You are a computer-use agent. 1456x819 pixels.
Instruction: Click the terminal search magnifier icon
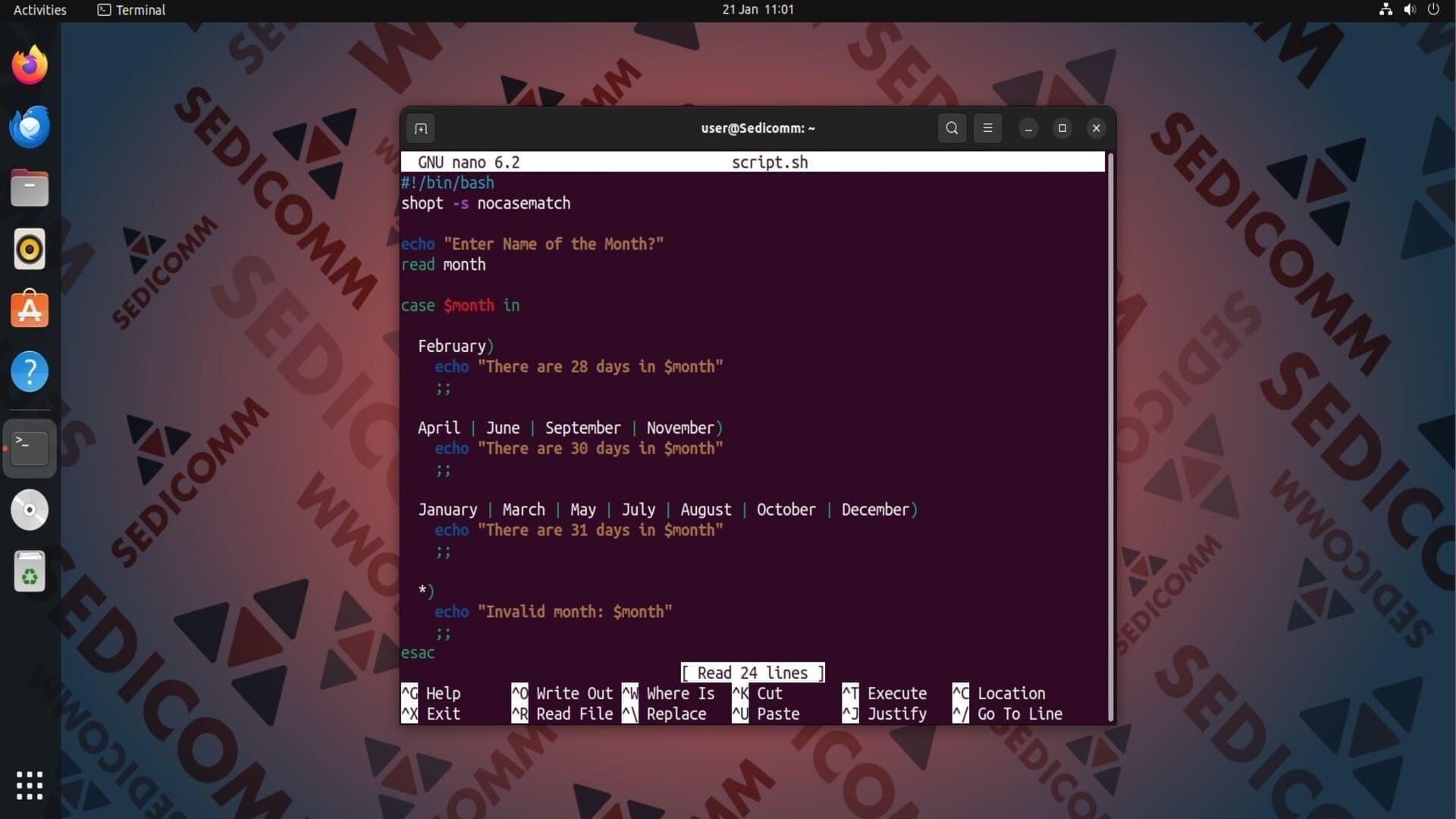(952, 128)
